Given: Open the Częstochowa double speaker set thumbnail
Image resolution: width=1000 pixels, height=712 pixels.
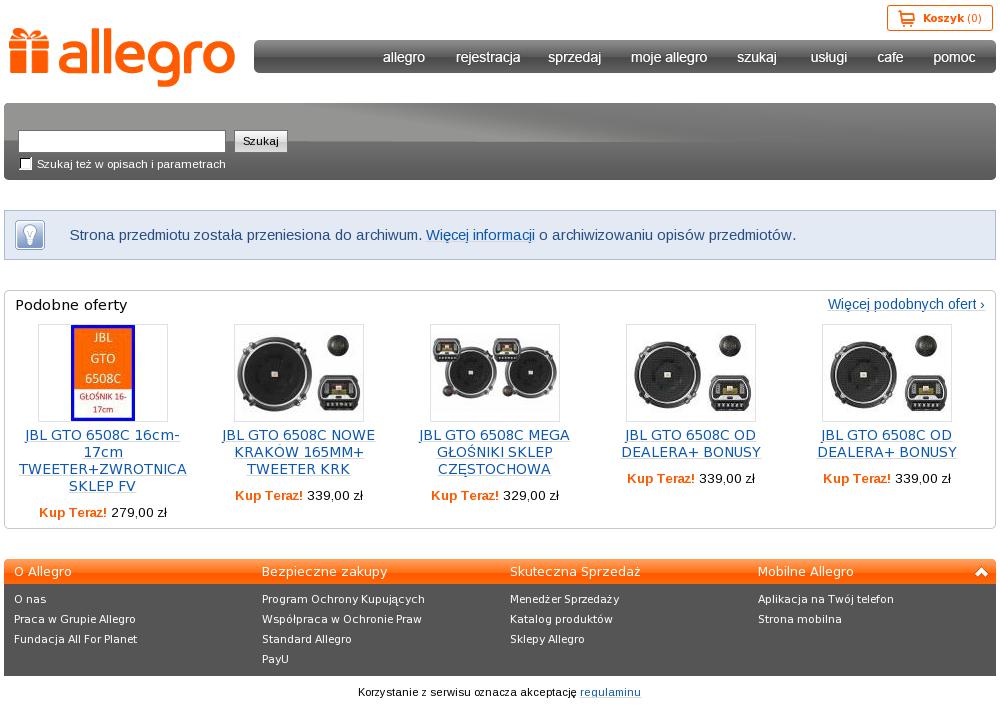Looking at the screenshot, I should click(x=495, y=373).
